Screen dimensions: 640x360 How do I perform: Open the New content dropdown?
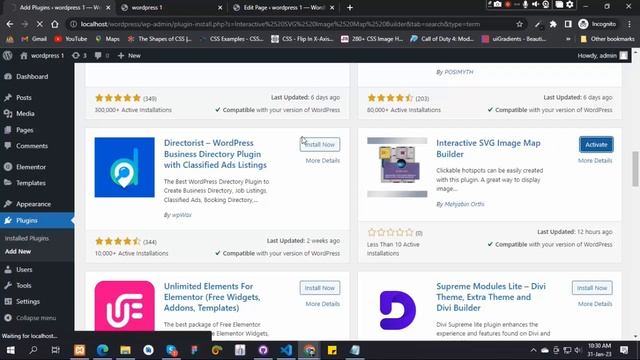pyautogui.click(x=129, y=56)
